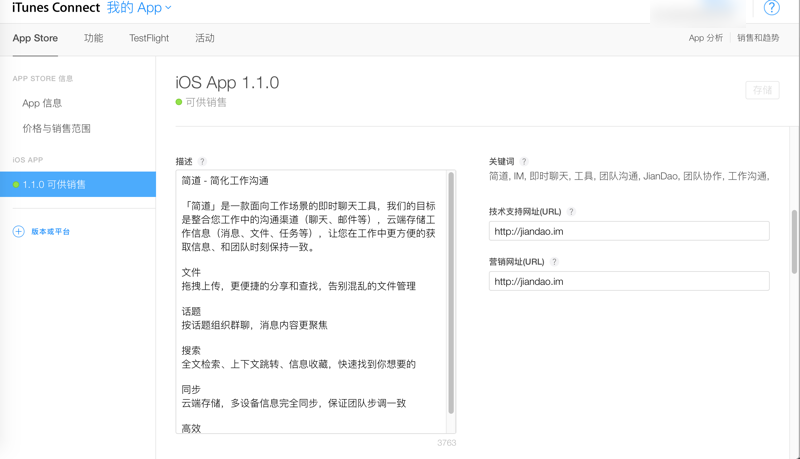Screen dimensions: 800x459
Task: Switch to the App Store tab
Action: click(x=35, y=38)
